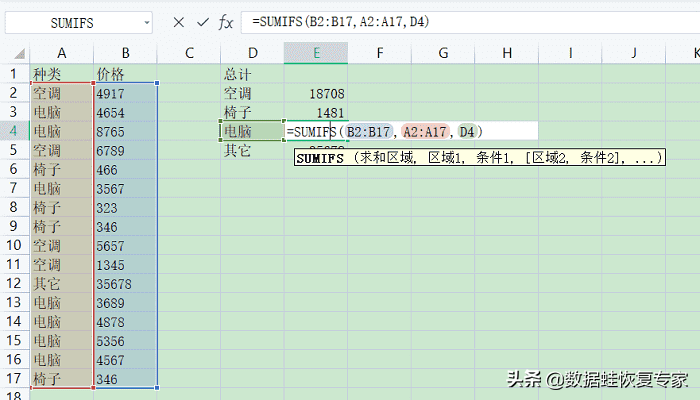
Task: Click 空调 in the summary column D
Action: pyautogui.click(x=253, y=93)
